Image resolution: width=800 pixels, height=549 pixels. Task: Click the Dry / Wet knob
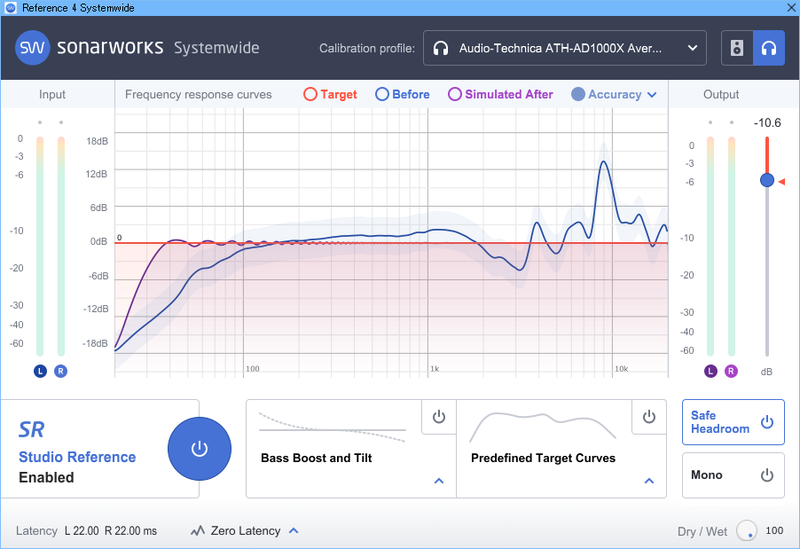tap(746, 531)
